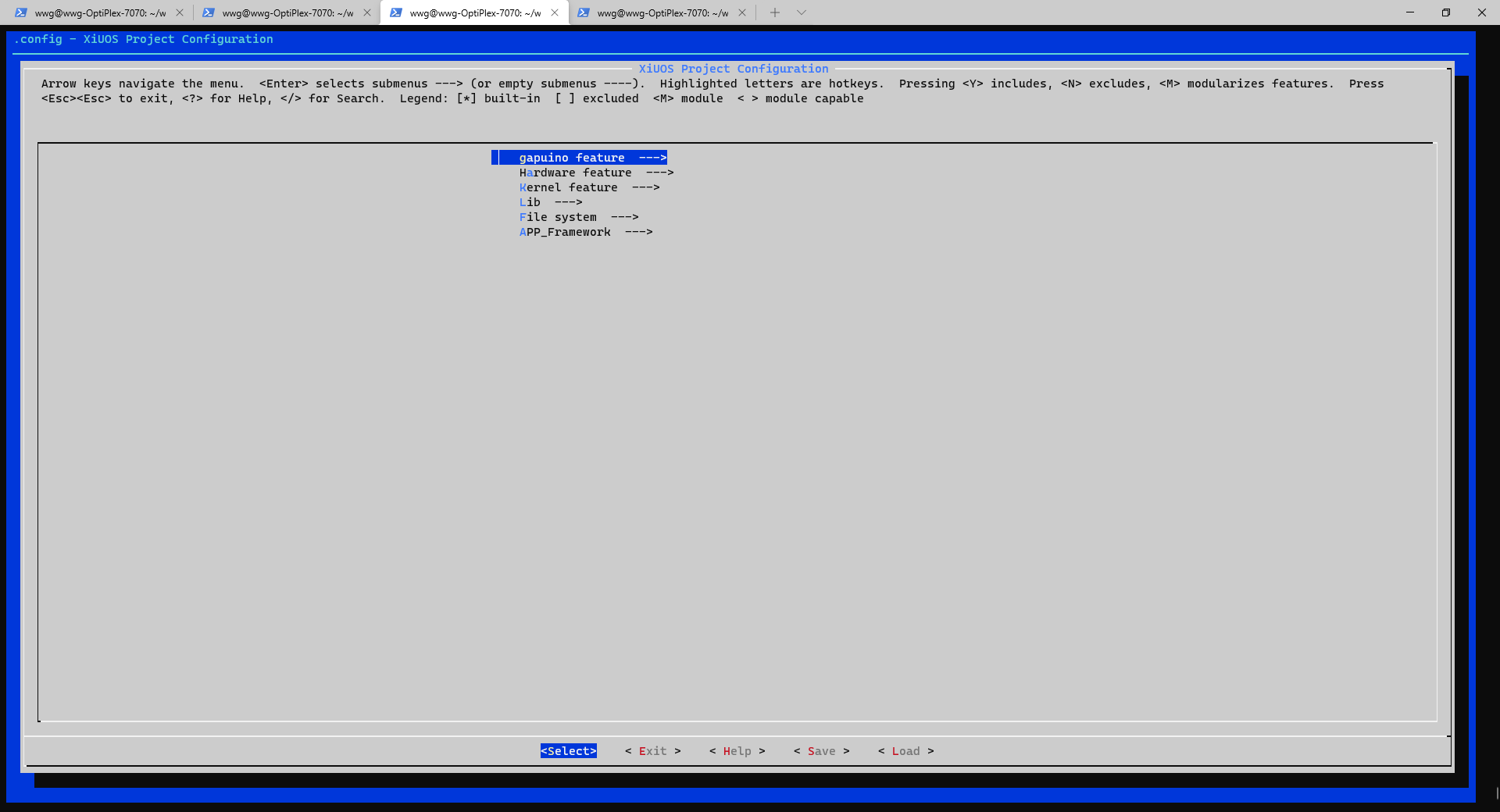This screenshot has width=1500, height=812.
Task: Select the third (active) terminal tab
Action: pyautogui.click(x=474, y=12)
